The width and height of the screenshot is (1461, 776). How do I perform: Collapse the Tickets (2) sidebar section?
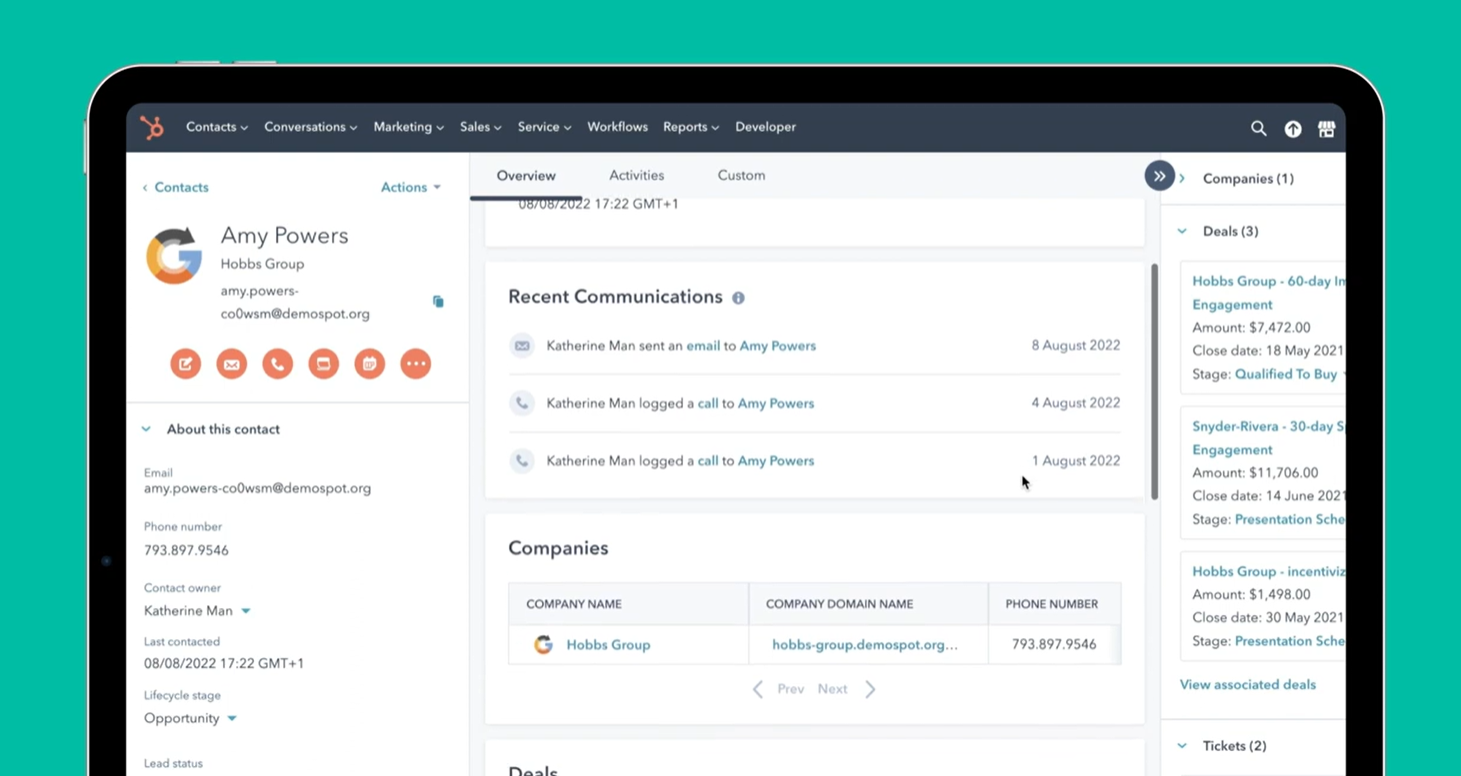click(x=1182, y=746)
